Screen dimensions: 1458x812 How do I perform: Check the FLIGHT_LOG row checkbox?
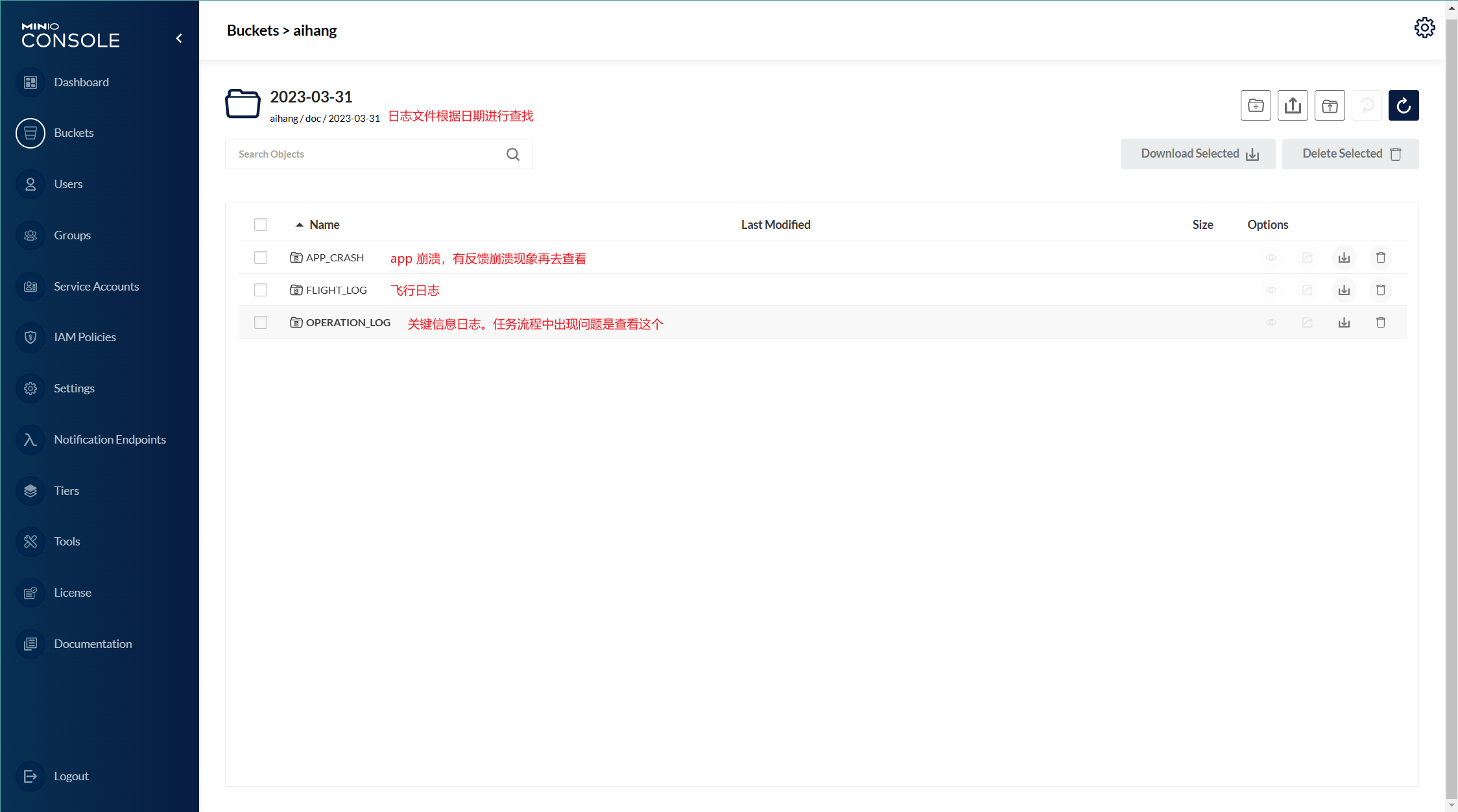pos(261,290)
